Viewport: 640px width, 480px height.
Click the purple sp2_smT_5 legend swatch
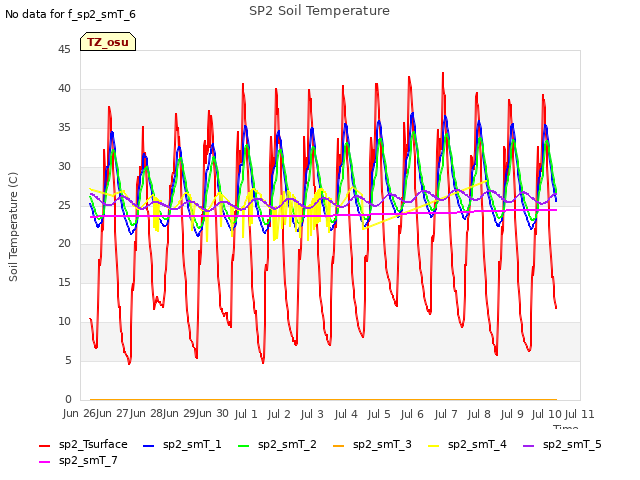coord(529,446)
